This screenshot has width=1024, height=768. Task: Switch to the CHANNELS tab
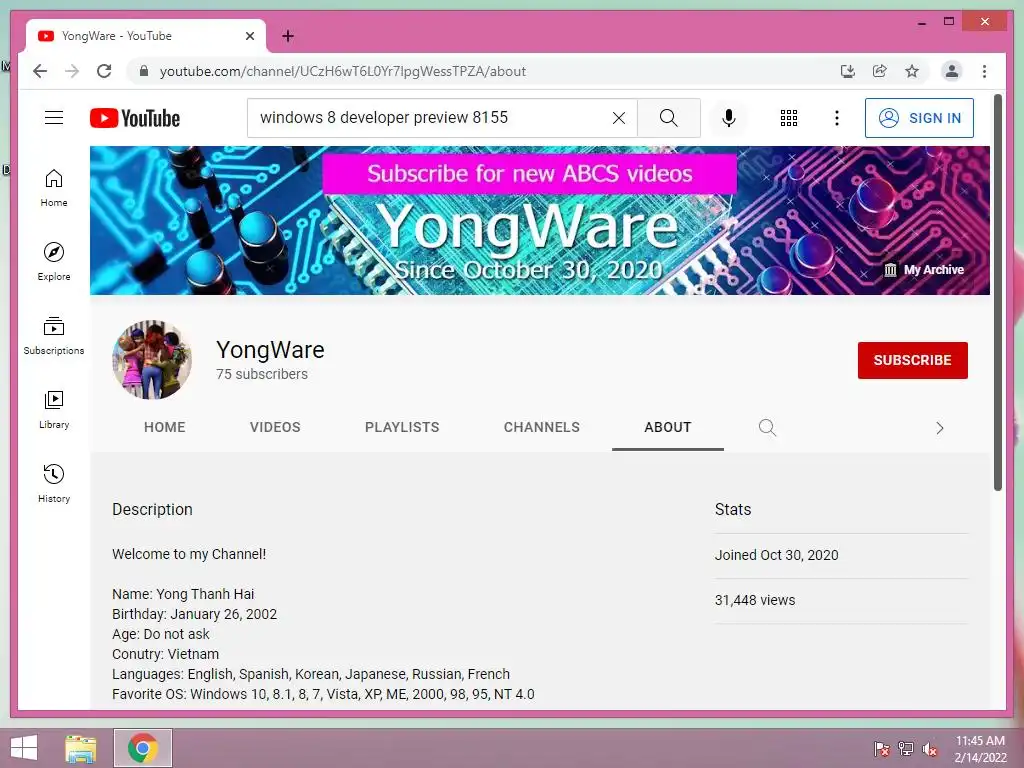pos(541,427)
